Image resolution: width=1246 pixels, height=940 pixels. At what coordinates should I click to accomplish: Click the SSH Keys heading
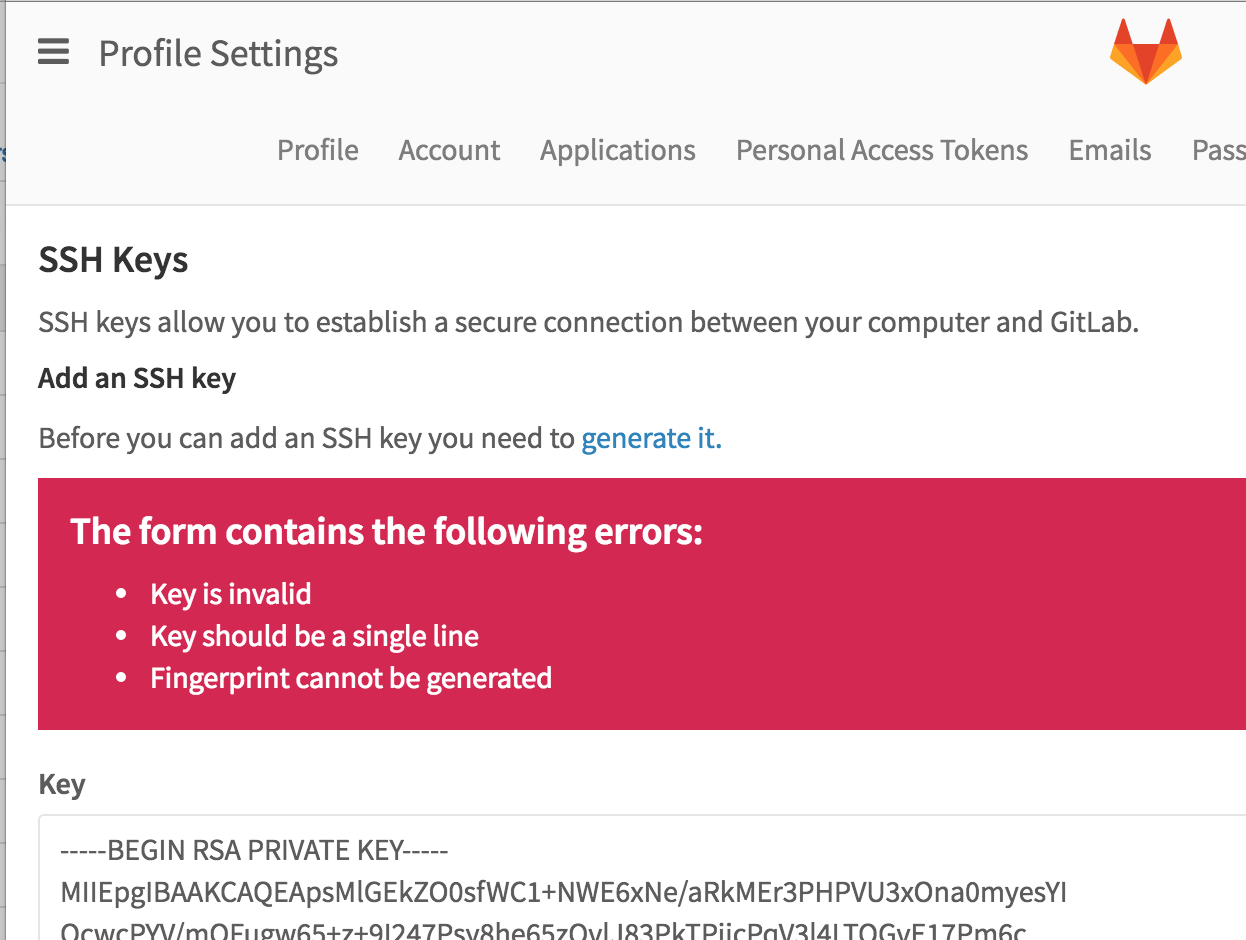113,260
